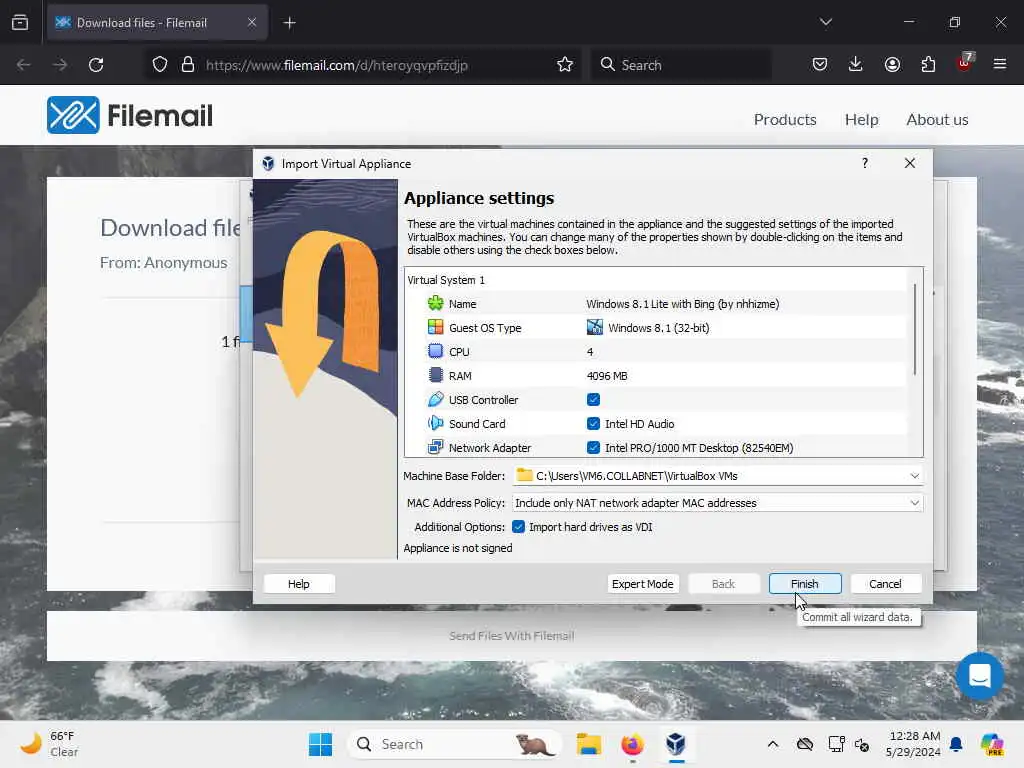Click the Windows 8.1 OS logo icon
This screenshot has height=768, width=1024.
[594, 327]
